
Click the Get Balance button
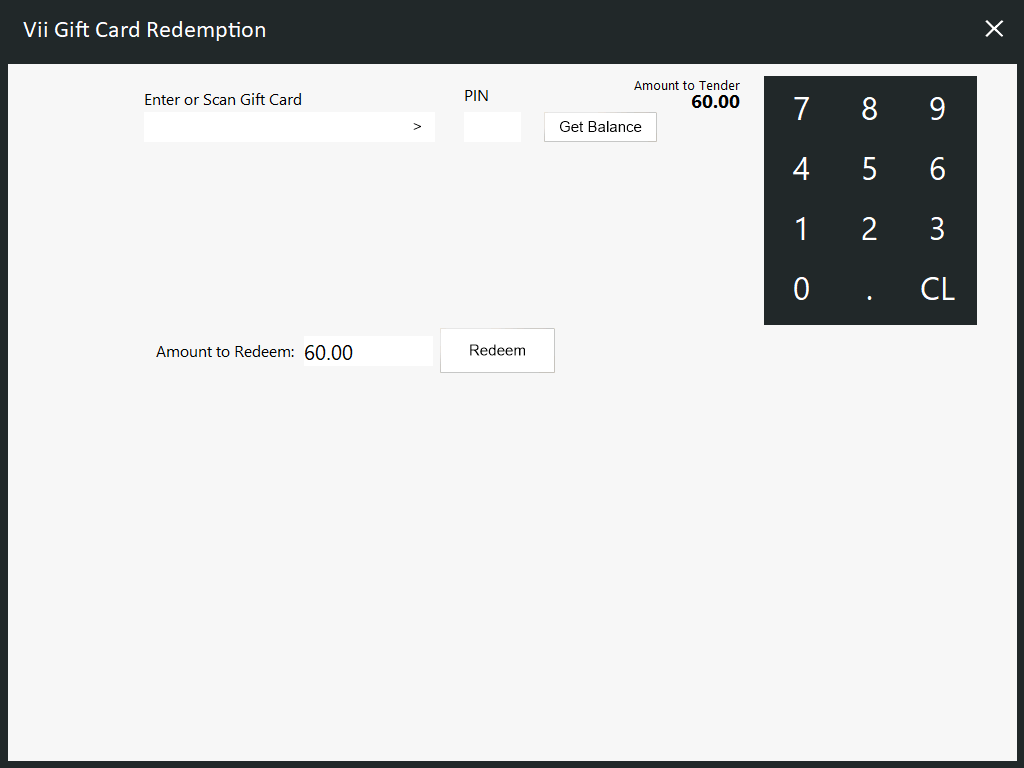pos(600,127)
